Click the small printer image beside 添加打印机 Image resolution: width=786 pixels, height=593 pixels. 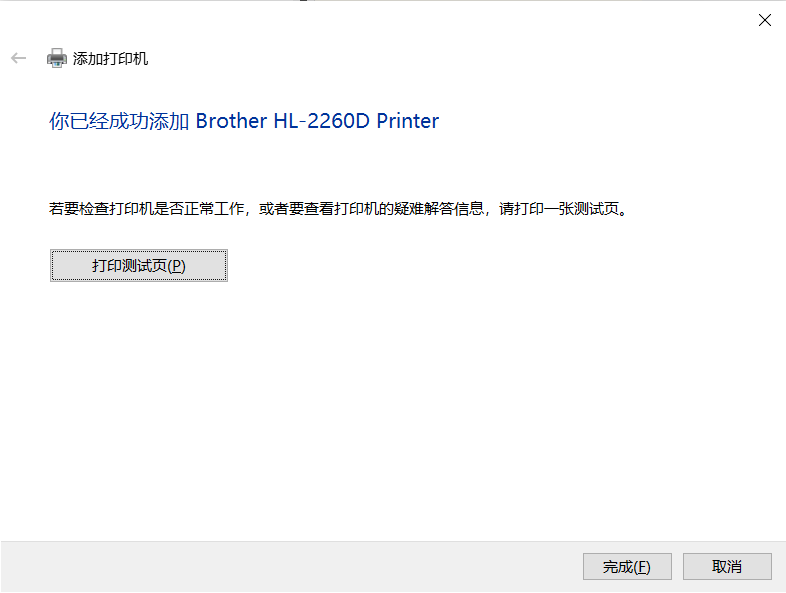click(57, 58)
